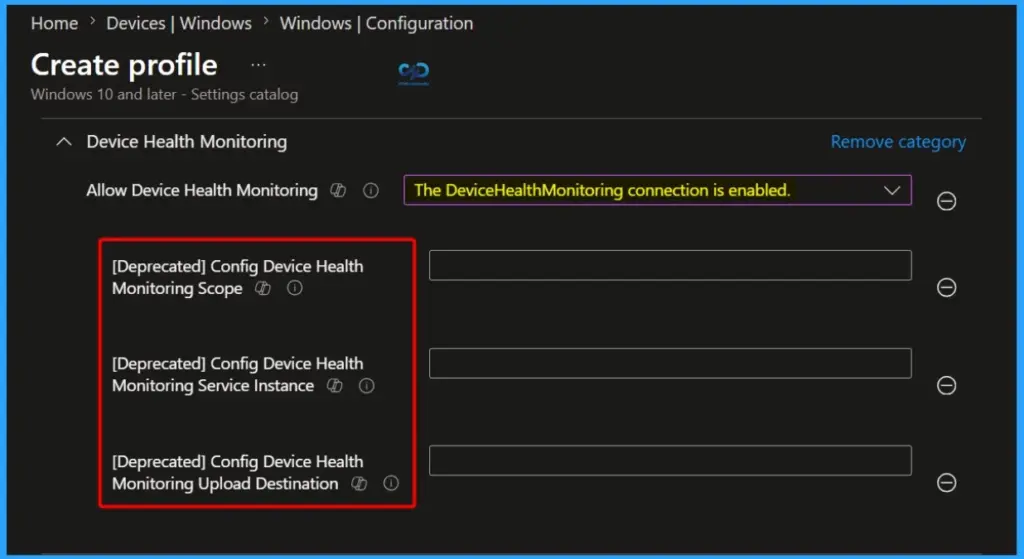The image size is (1024, 559).
Task: Select the Allow Device Health Monitoring label
Action: coord(202,190)
